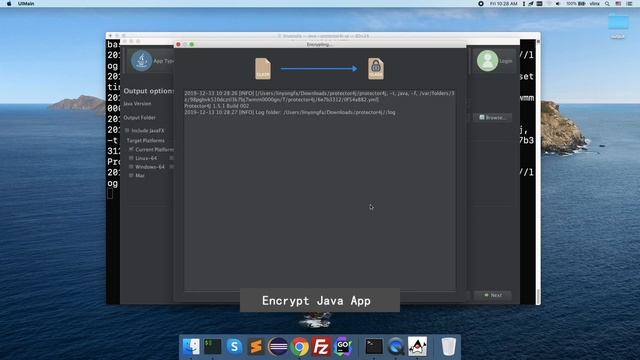Open the Trash in the dock
The height and width of the screenshot is (360, 640).
click(x=449, y=347)
